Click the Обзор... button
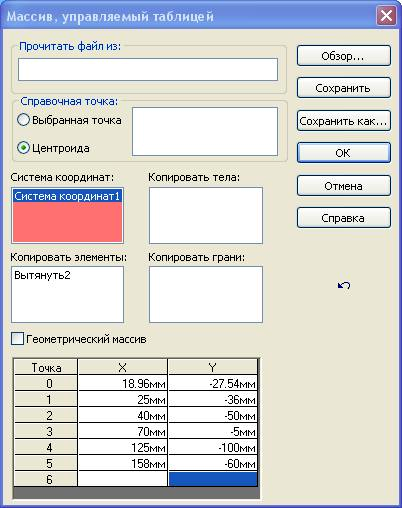Viewport: 402px width, 508px height. (343, 56)
